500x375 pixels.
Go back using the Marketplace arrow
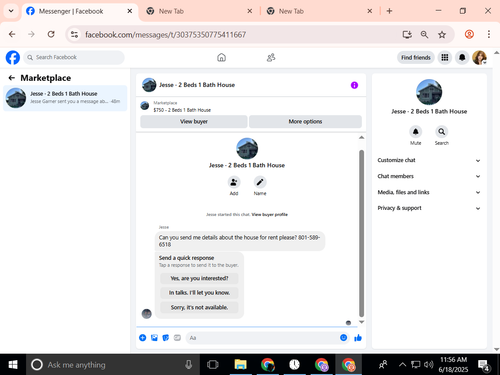pos(12,78)
